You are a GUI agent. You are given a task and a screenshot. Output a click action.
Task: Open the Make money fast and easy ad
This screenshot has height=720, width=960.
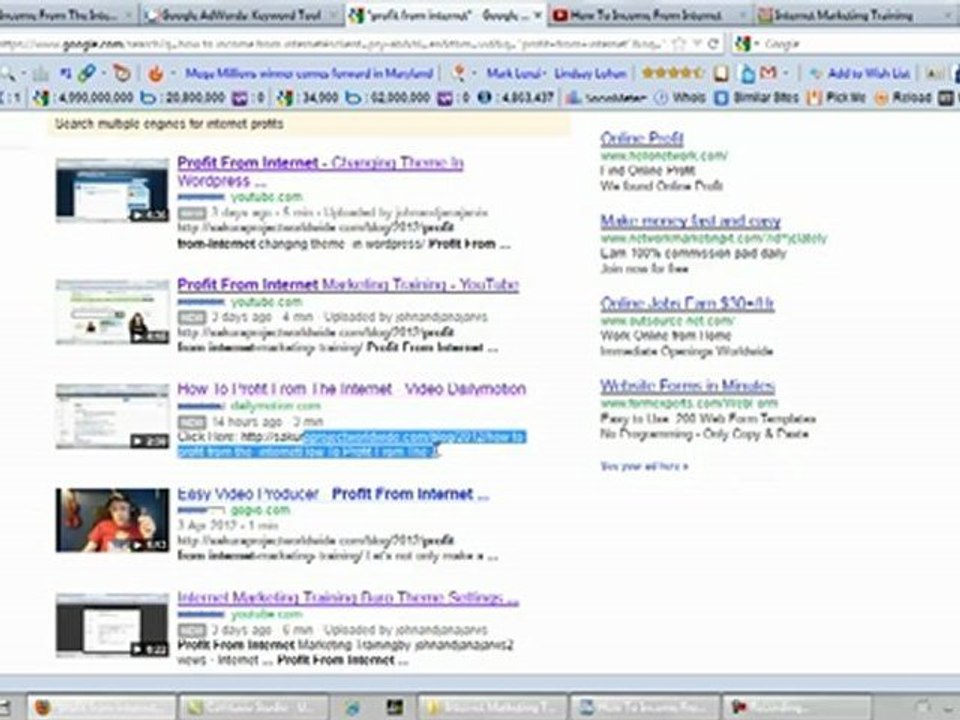pyautogui.click(x=690, y=221)
